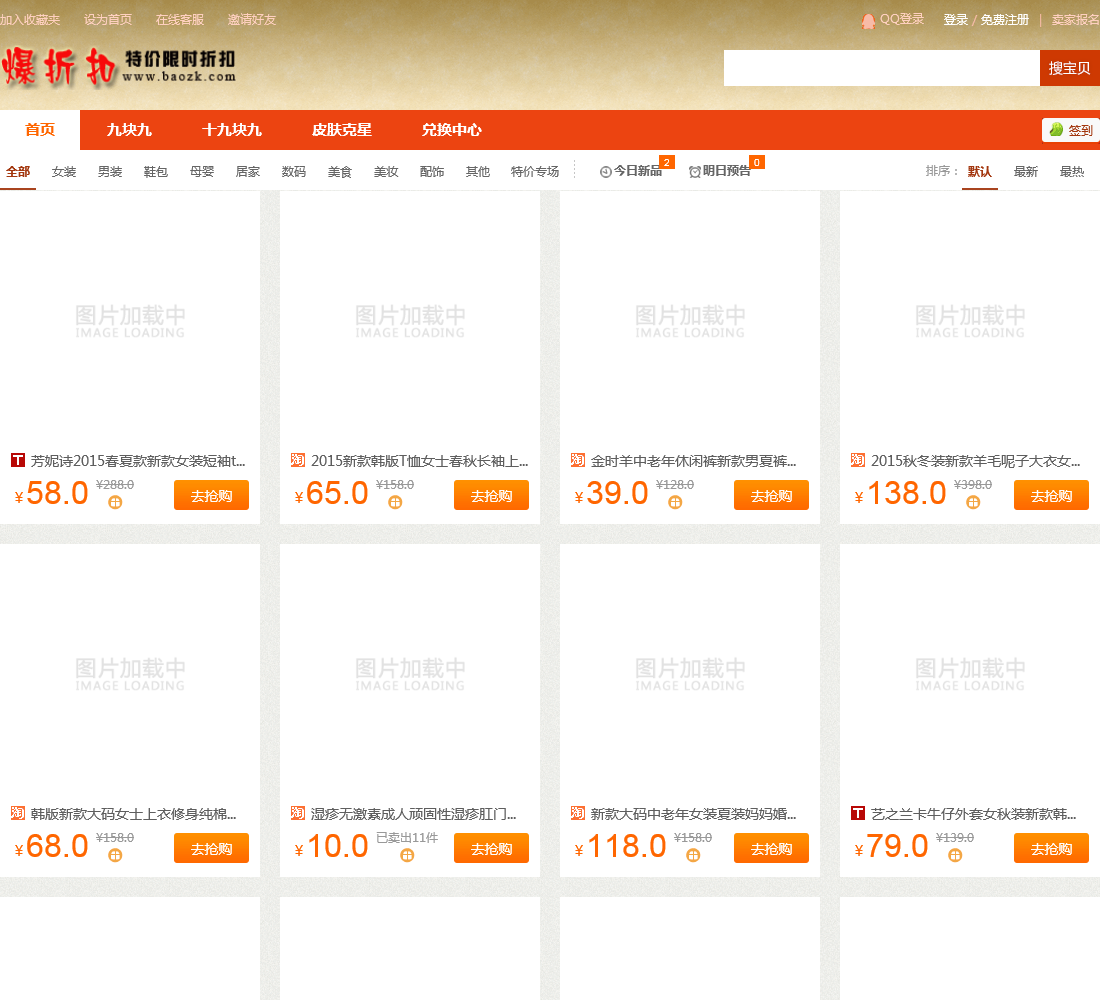
Task: Click 去抢购 for the ¥65.0 item
Action: pos(491,495)
